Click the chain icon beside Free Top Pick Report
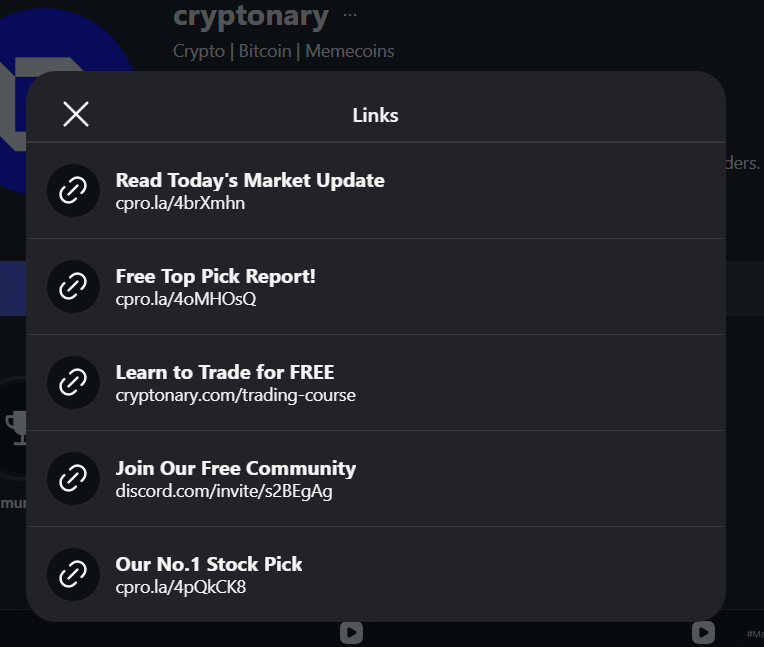 tap(73, 286)
